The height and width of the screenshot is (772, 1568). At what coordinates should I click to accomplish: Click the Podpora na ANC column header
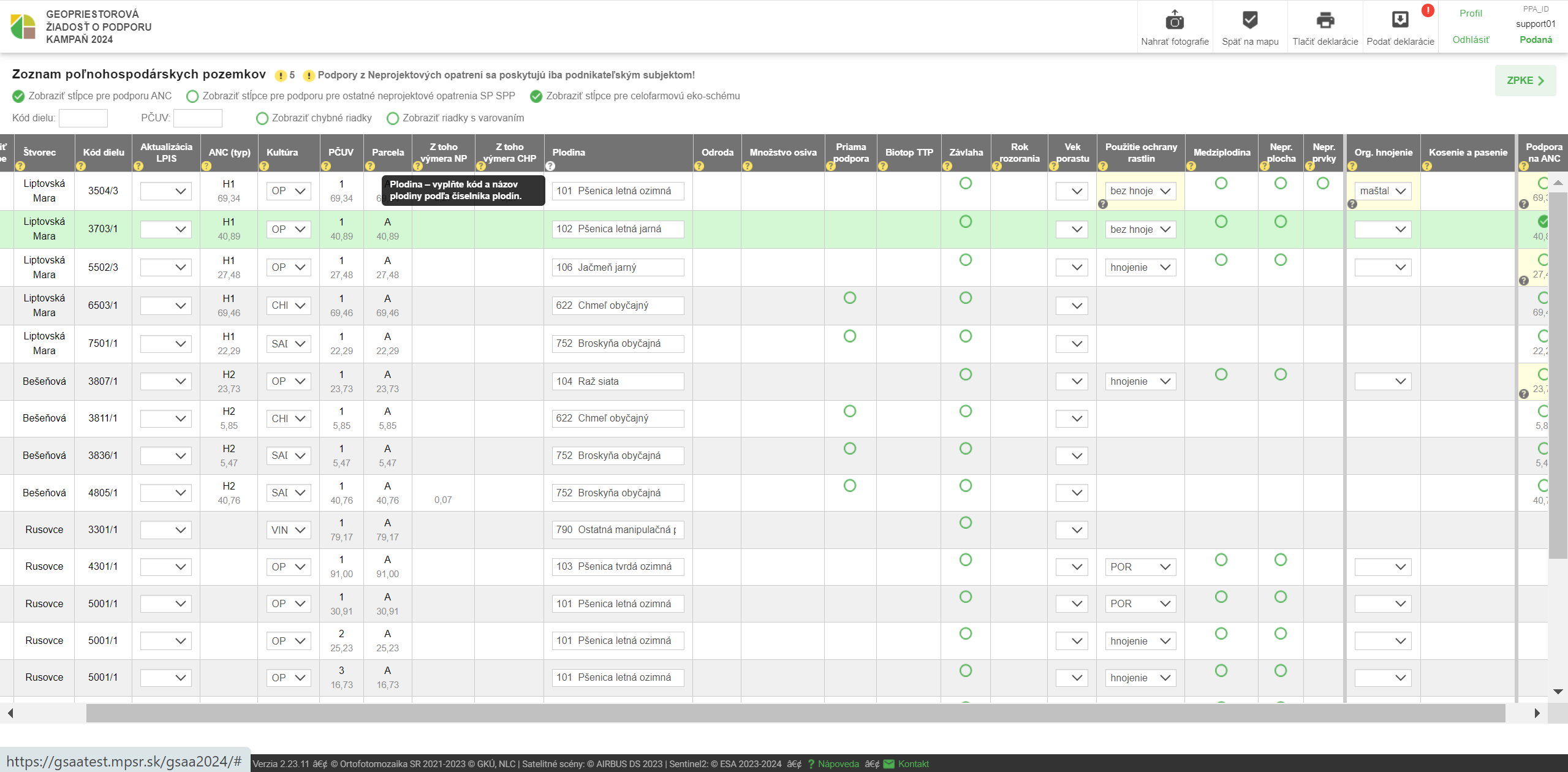click(1543, 153)
